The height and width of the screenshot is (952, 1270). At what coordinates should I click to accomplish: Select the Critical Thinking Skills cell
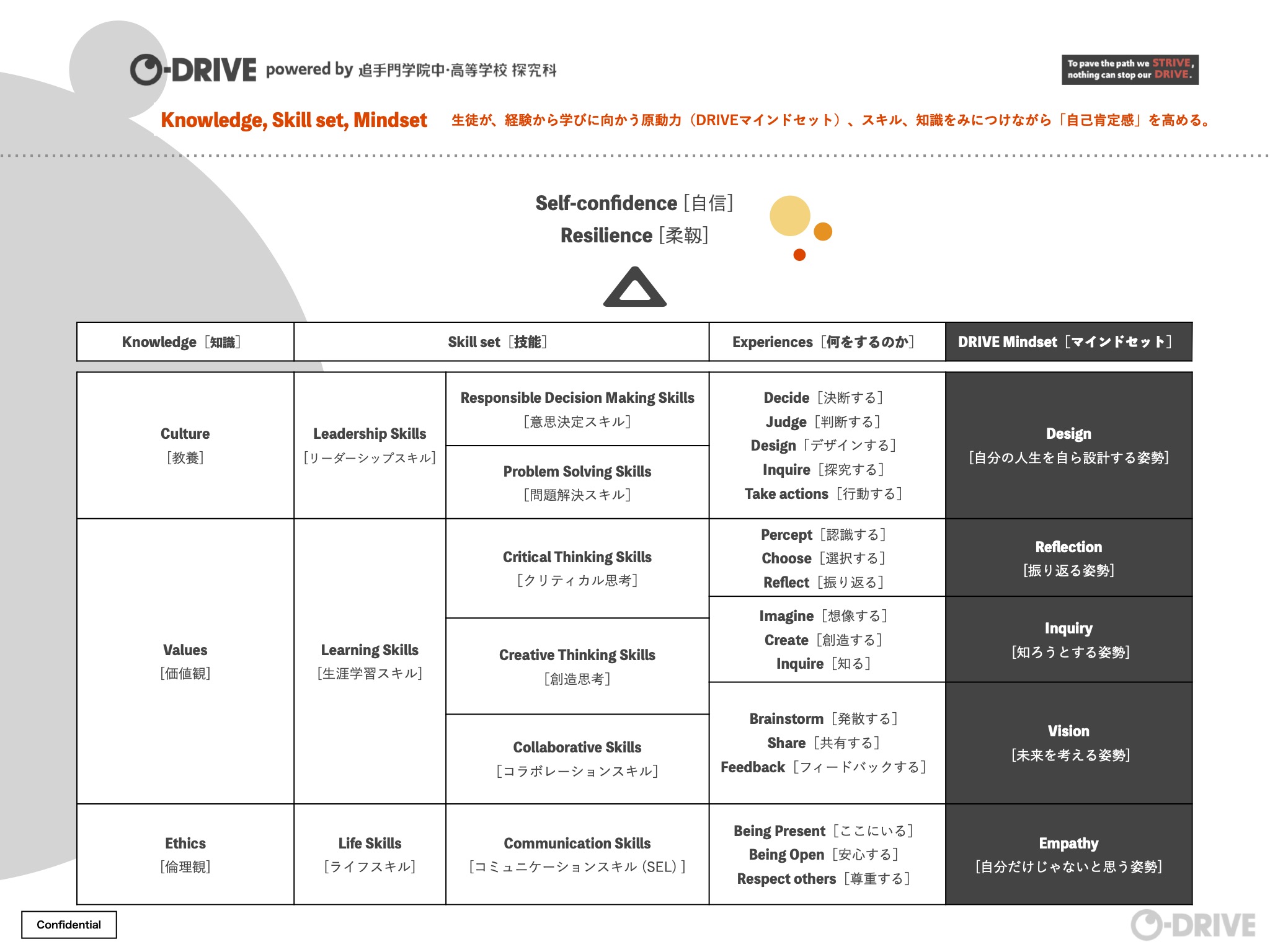tap(577, 568)
